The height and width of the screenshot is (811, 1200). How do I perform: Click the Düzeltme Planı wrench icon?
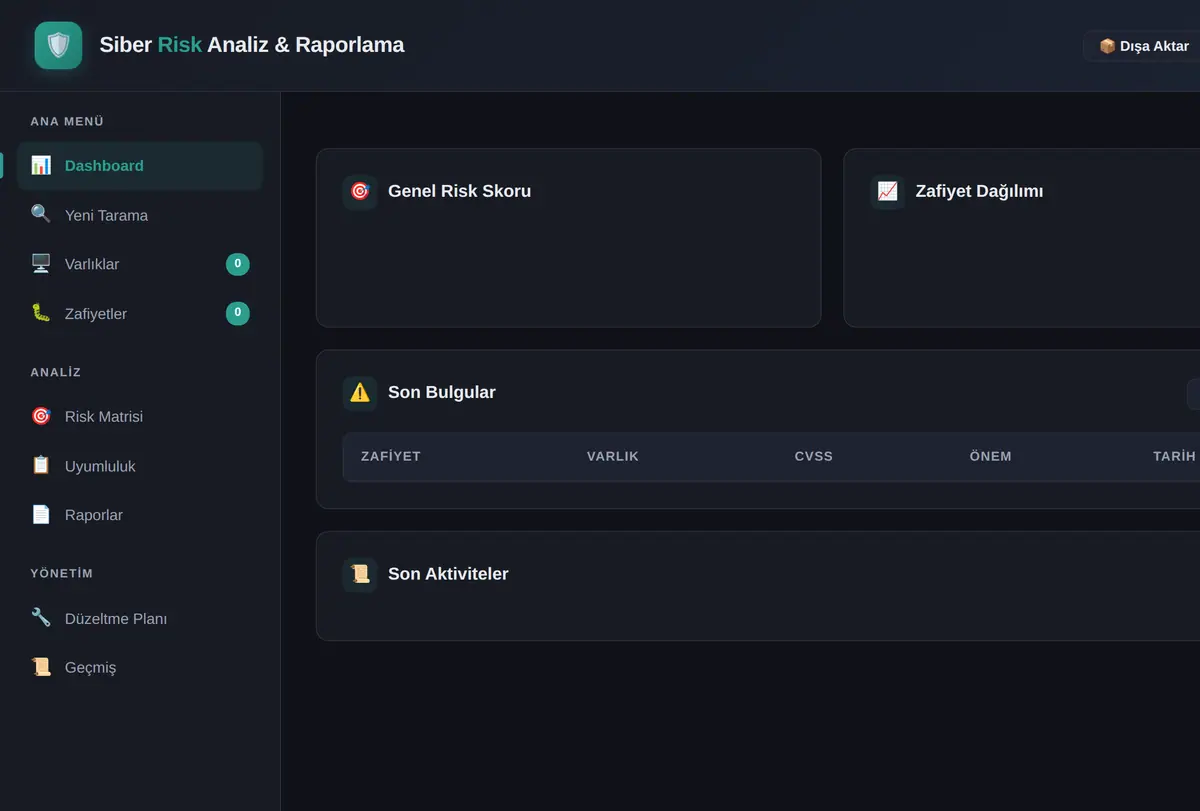pos(41,617)
